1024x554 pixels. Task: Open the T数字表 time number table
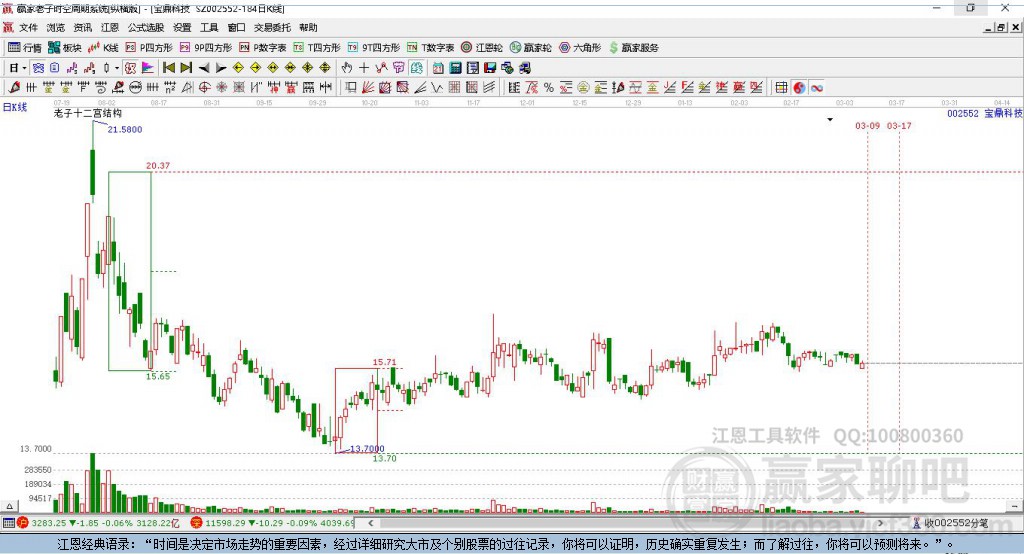(430, 48)
